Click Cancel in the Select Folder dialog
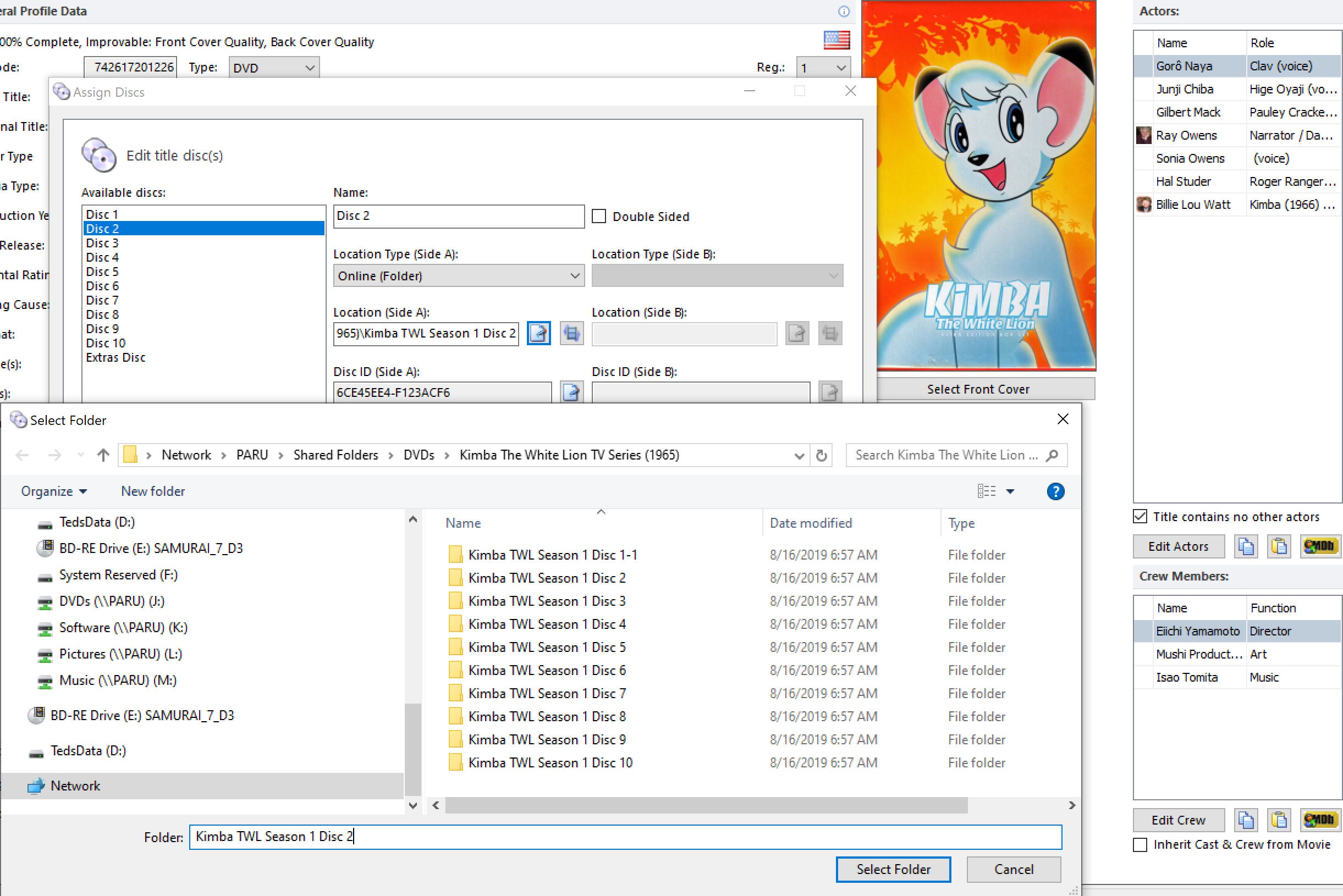The height and width of the screenshot is (896, 1343). [1014, 869]
